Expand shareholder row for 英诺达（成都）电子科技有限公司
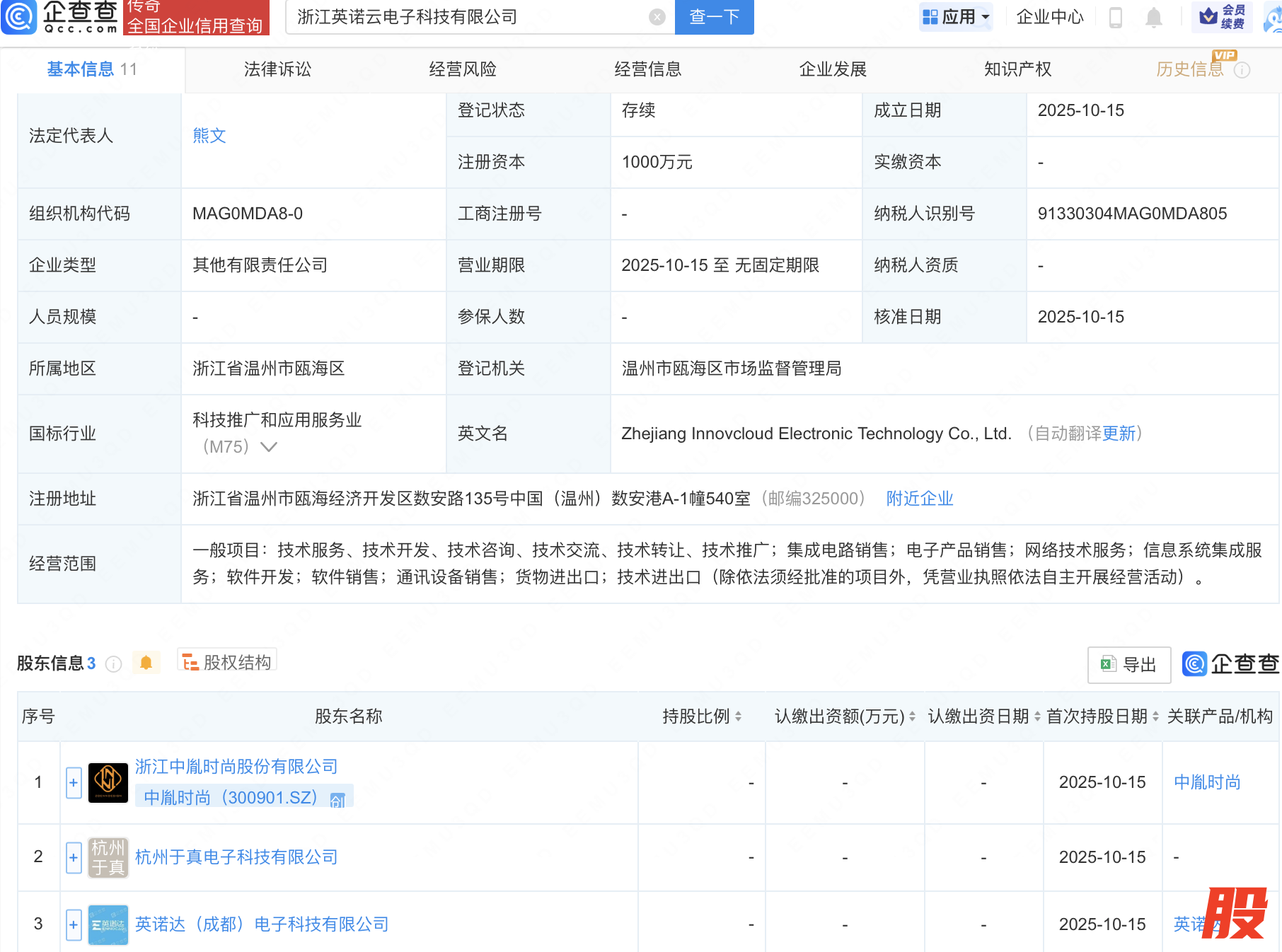Viewport: 1282px width, 952px height. coord(74,924)
